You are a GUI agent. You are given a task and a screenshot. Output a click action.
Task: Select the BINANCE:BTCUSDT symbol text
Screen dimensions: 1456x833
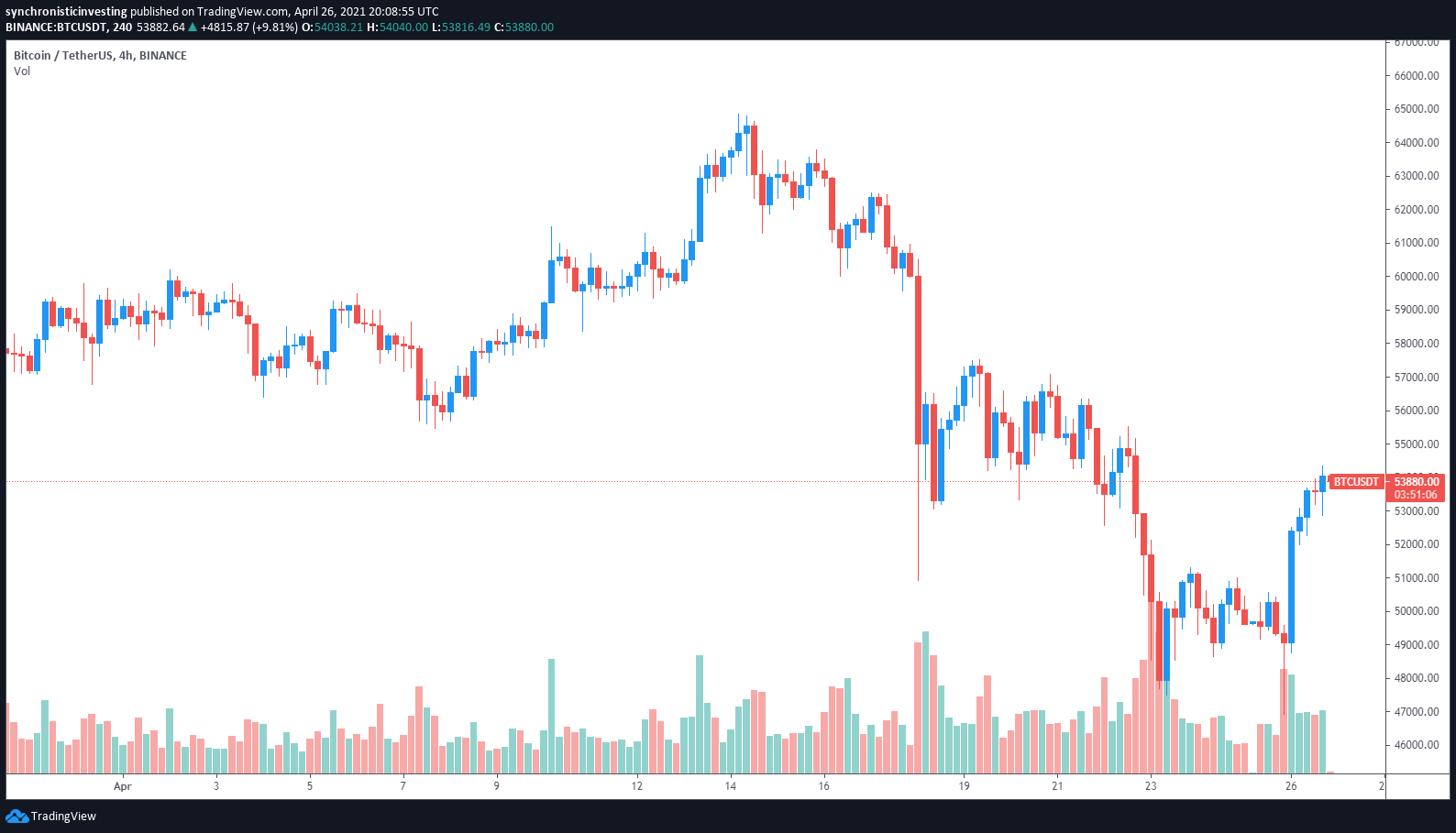tap(57, 27)
